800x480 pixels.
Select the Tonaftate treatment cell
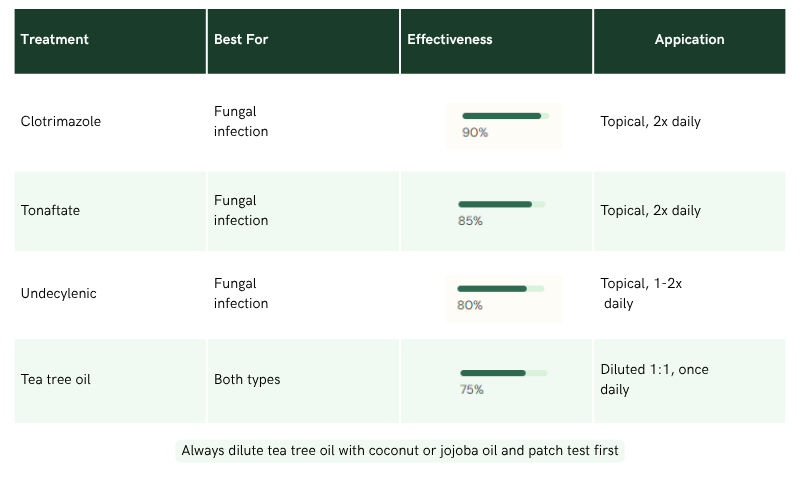[x=51, y=211]
